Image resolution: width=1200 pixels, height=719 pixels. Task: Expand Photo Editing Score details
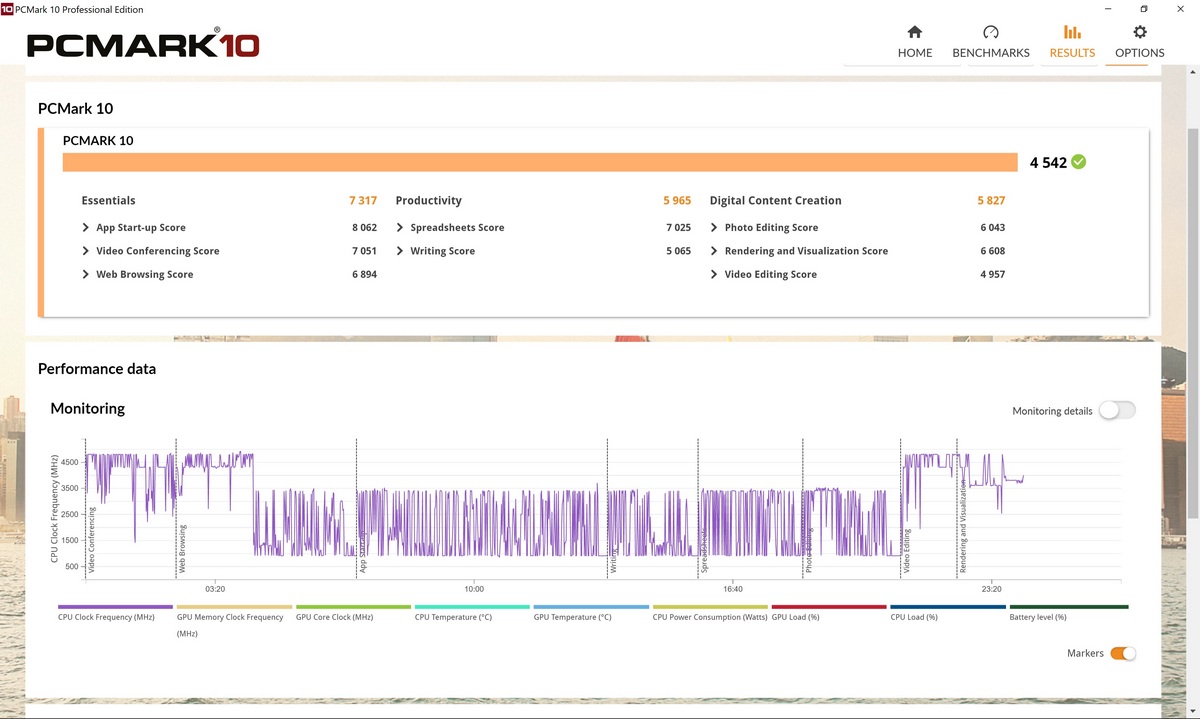(x=714, y=228)
